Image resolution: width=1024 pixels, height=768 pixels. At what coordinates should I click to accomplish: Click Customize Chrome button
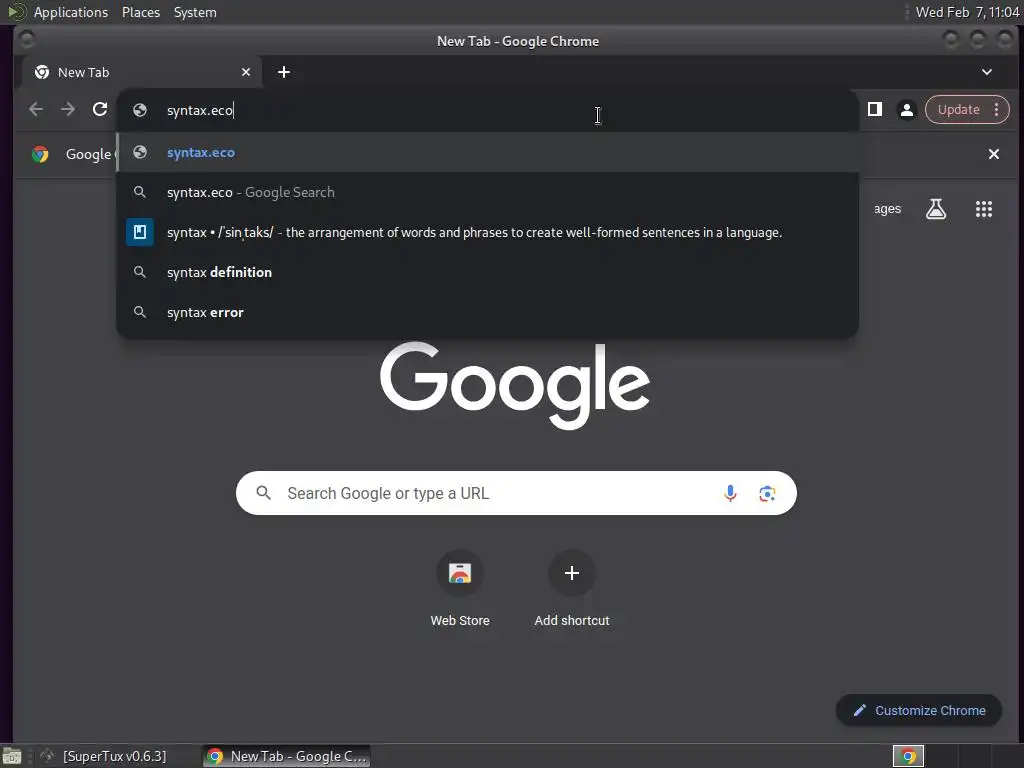919,710
